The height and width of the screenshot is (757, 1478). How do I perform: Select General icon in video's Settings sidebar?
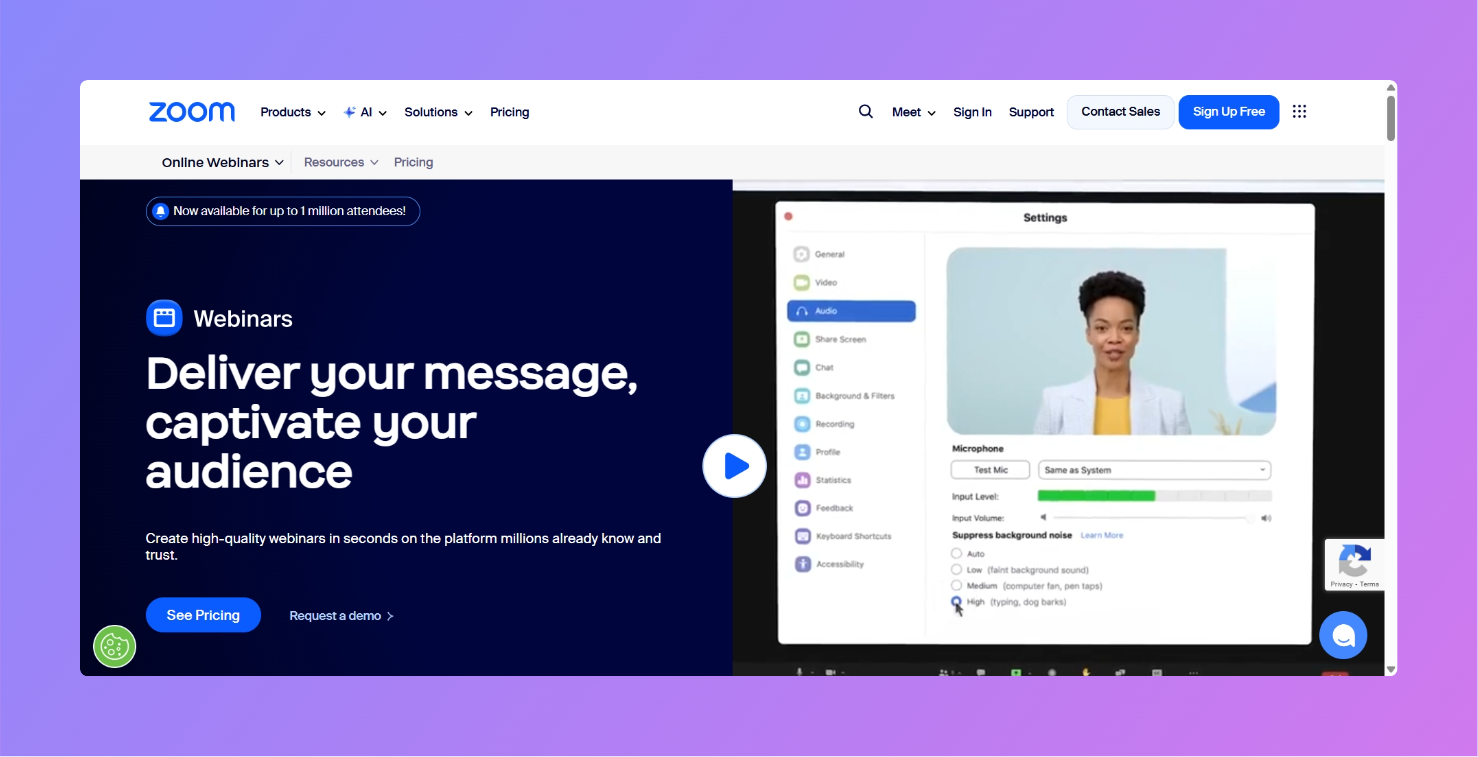point(801,254)
